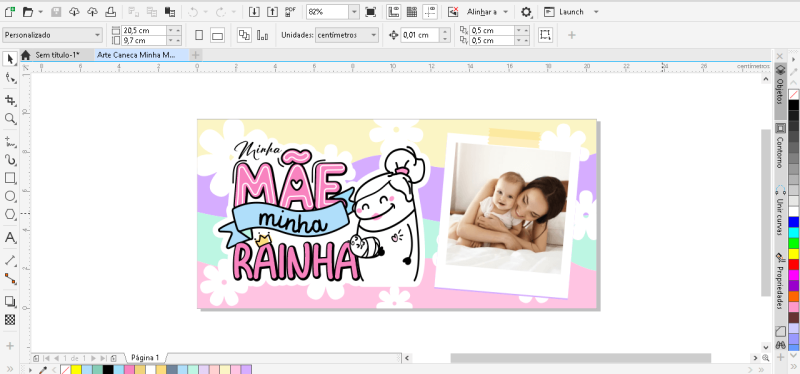Select the Shape tool
Image resolution: width=800 pixels, height=374 pixels.
[10, 78]
